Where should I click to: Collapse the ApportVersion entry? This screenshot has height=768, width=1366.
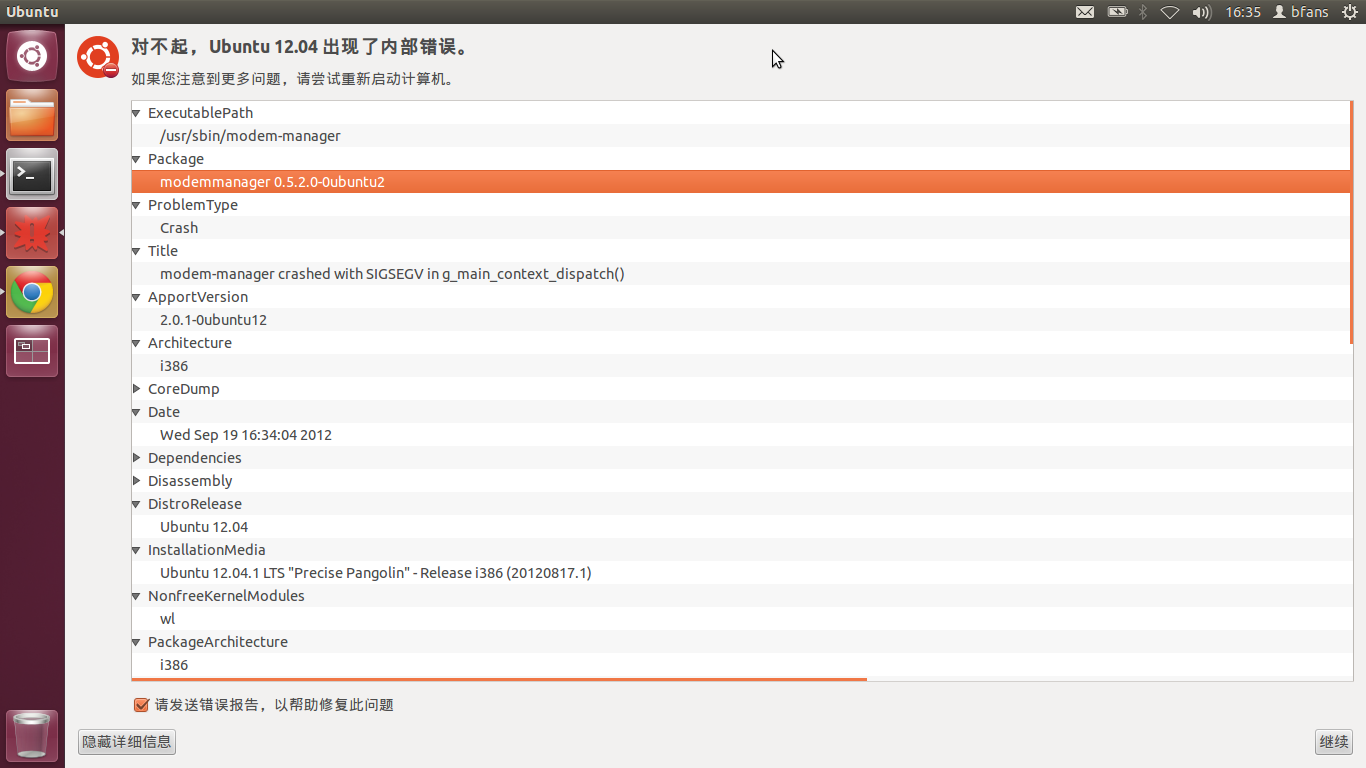tap(137, 297)
